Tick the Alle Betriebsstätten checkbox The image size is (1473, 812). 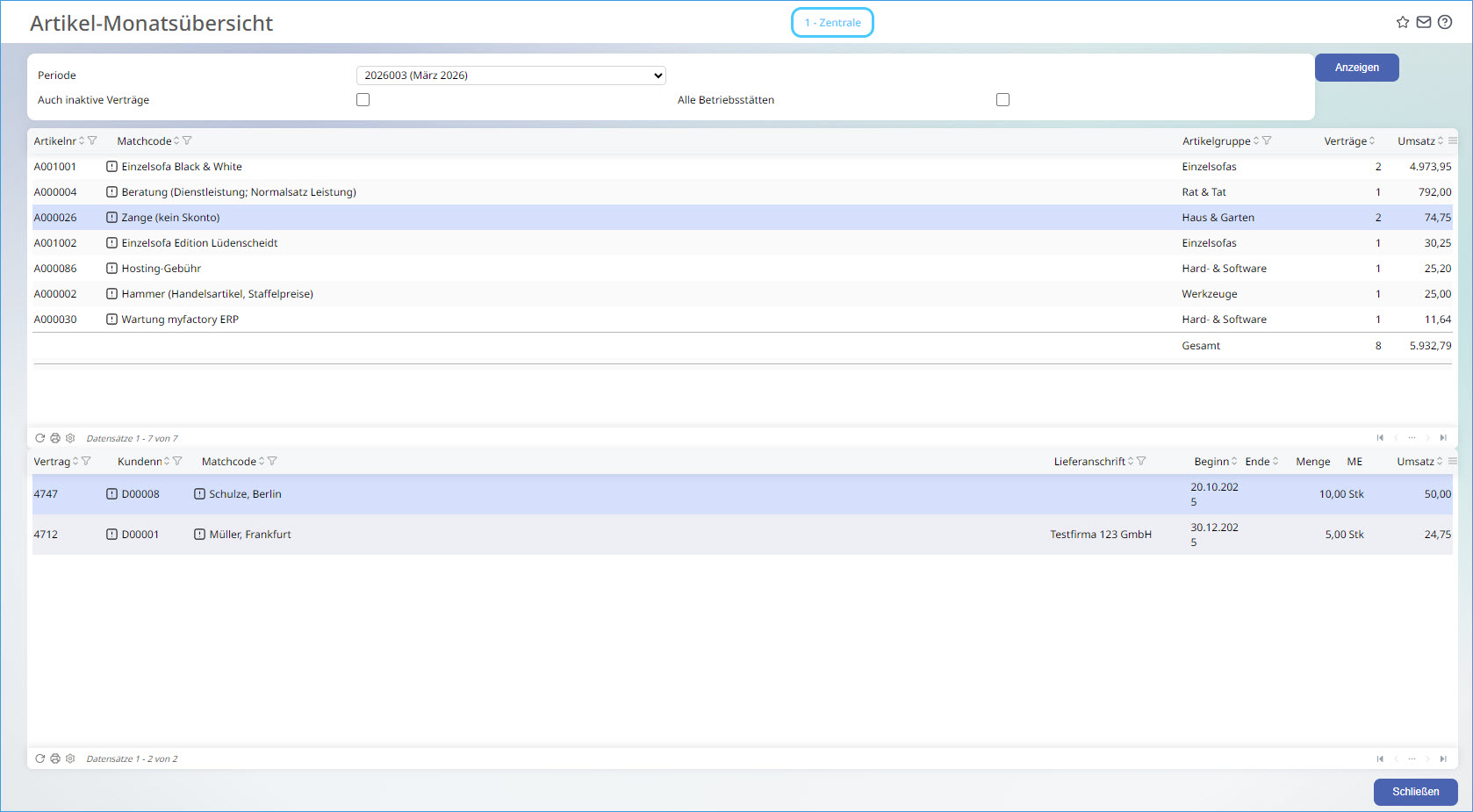point(1002,100)
